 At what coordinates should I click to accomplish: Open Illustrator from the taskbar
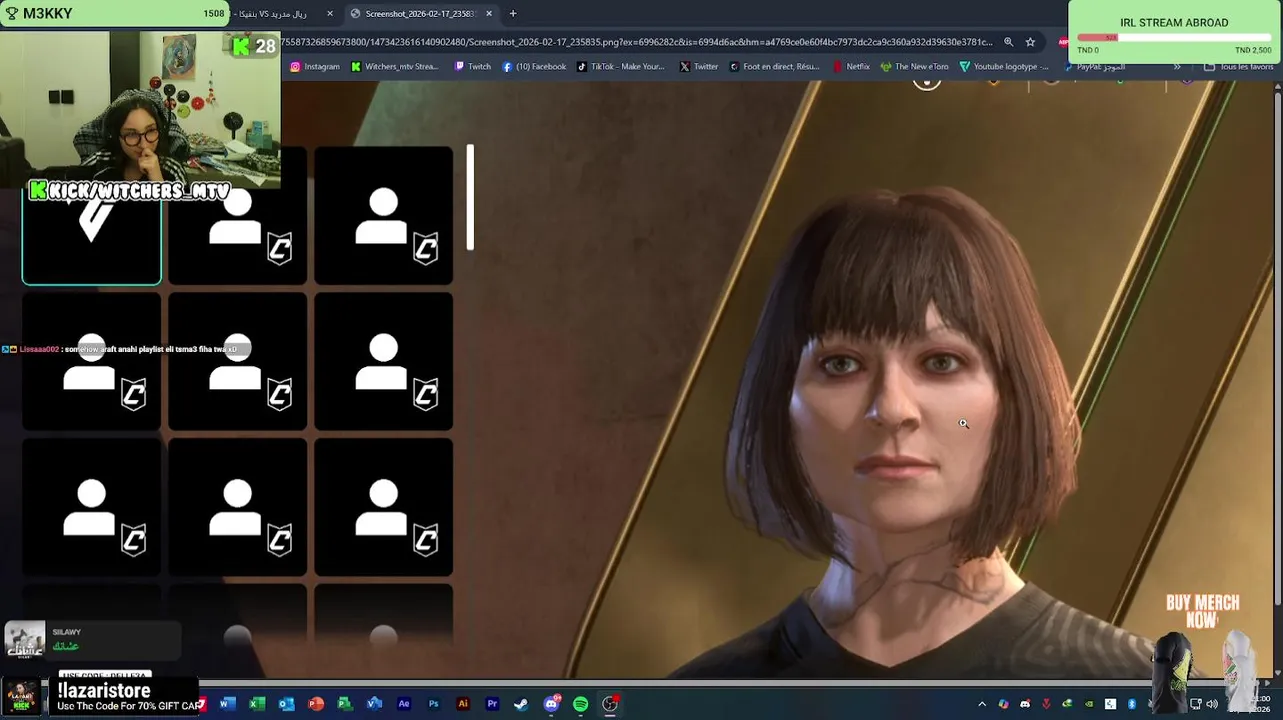(462, 704)
